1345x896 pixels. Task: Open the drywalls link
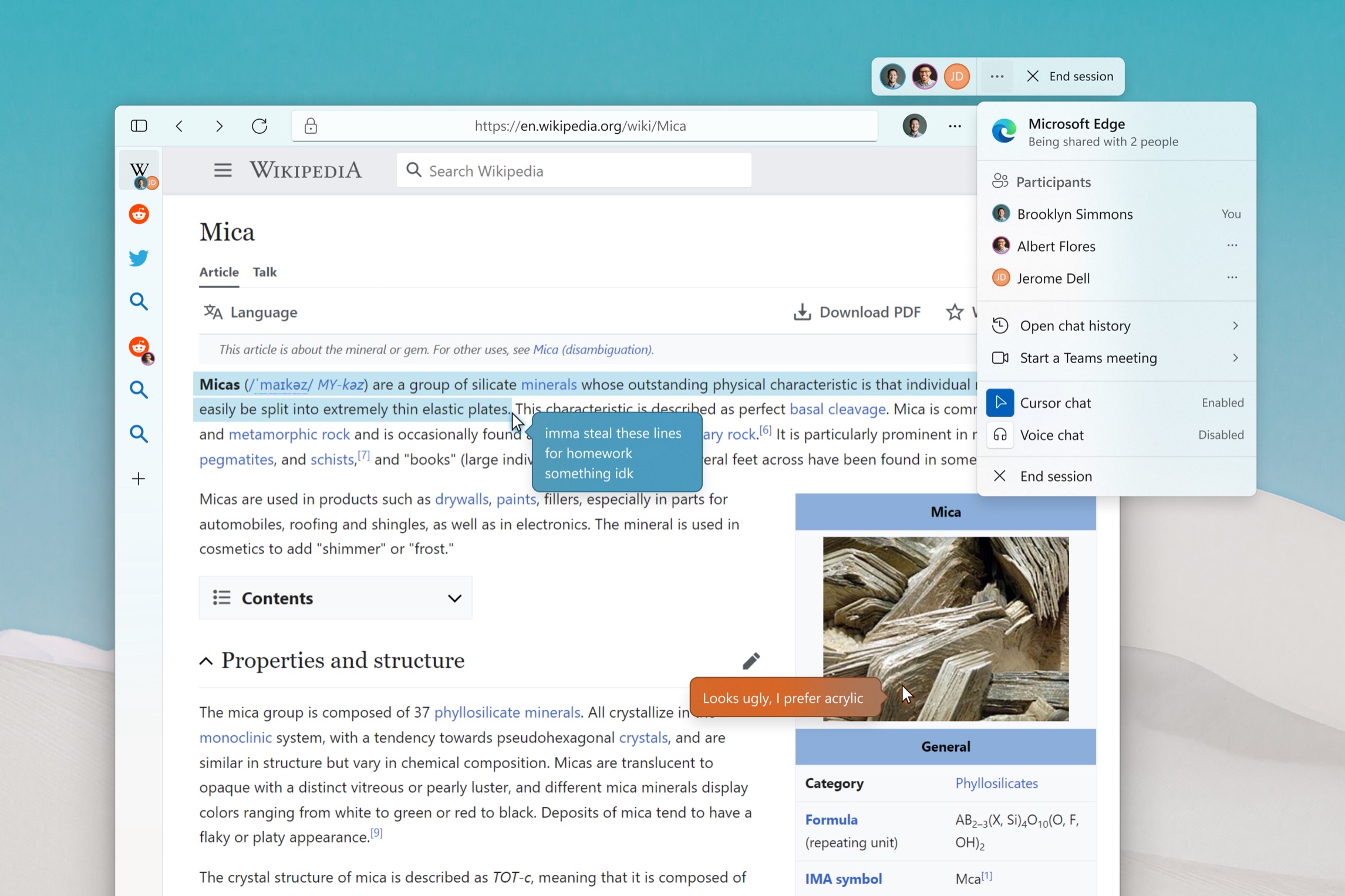[461, 499]
